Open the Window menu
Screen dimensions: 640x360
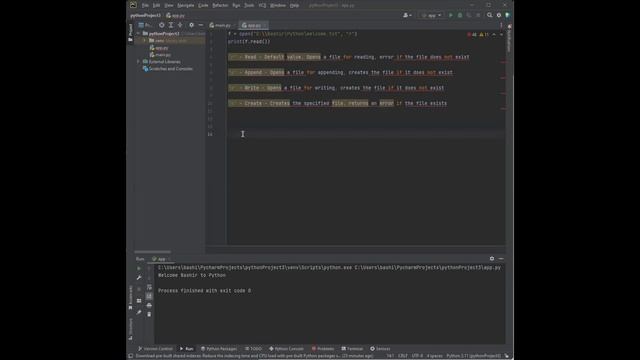tap(278, 5)
